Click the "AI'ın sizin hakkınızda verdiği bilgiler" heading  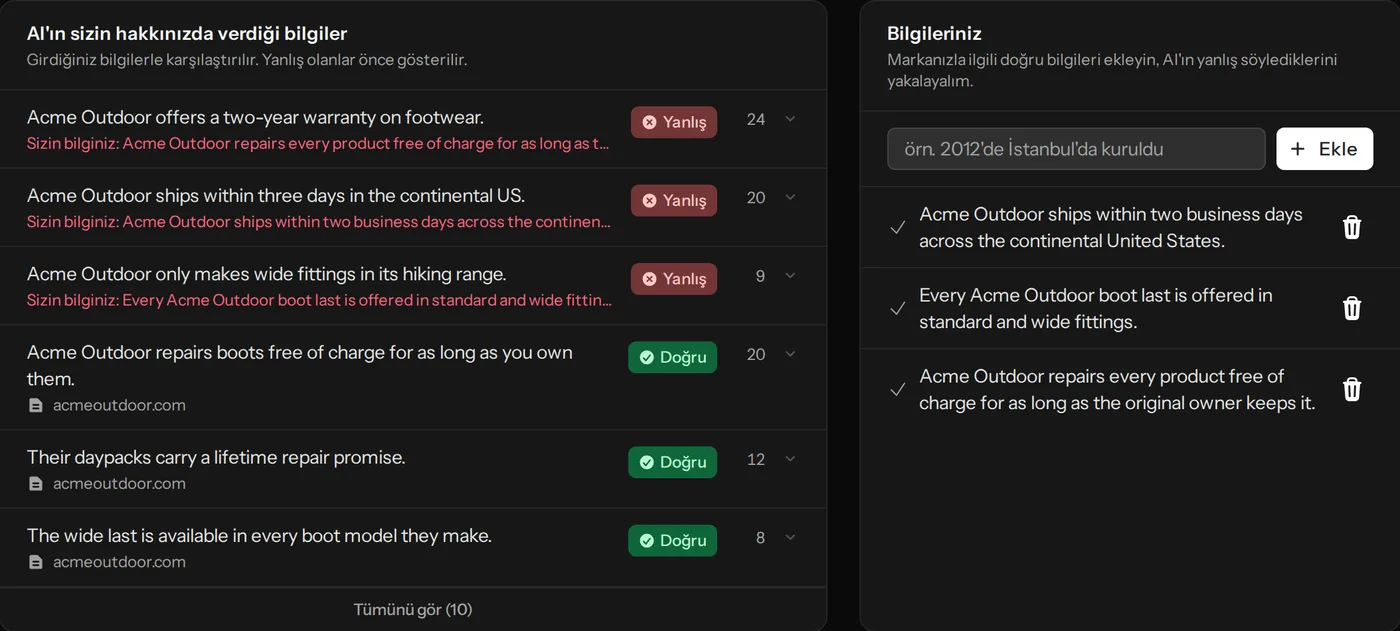[187, 34]
